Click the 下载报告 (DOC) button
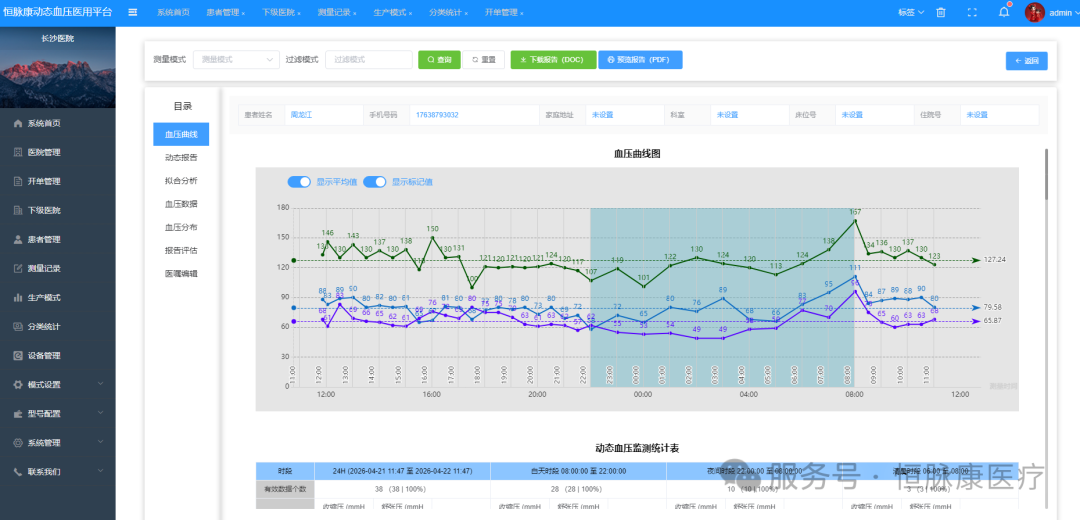The width and height of the screenshot is (1080, 520). pyautogui.click(x=552, y=60)
